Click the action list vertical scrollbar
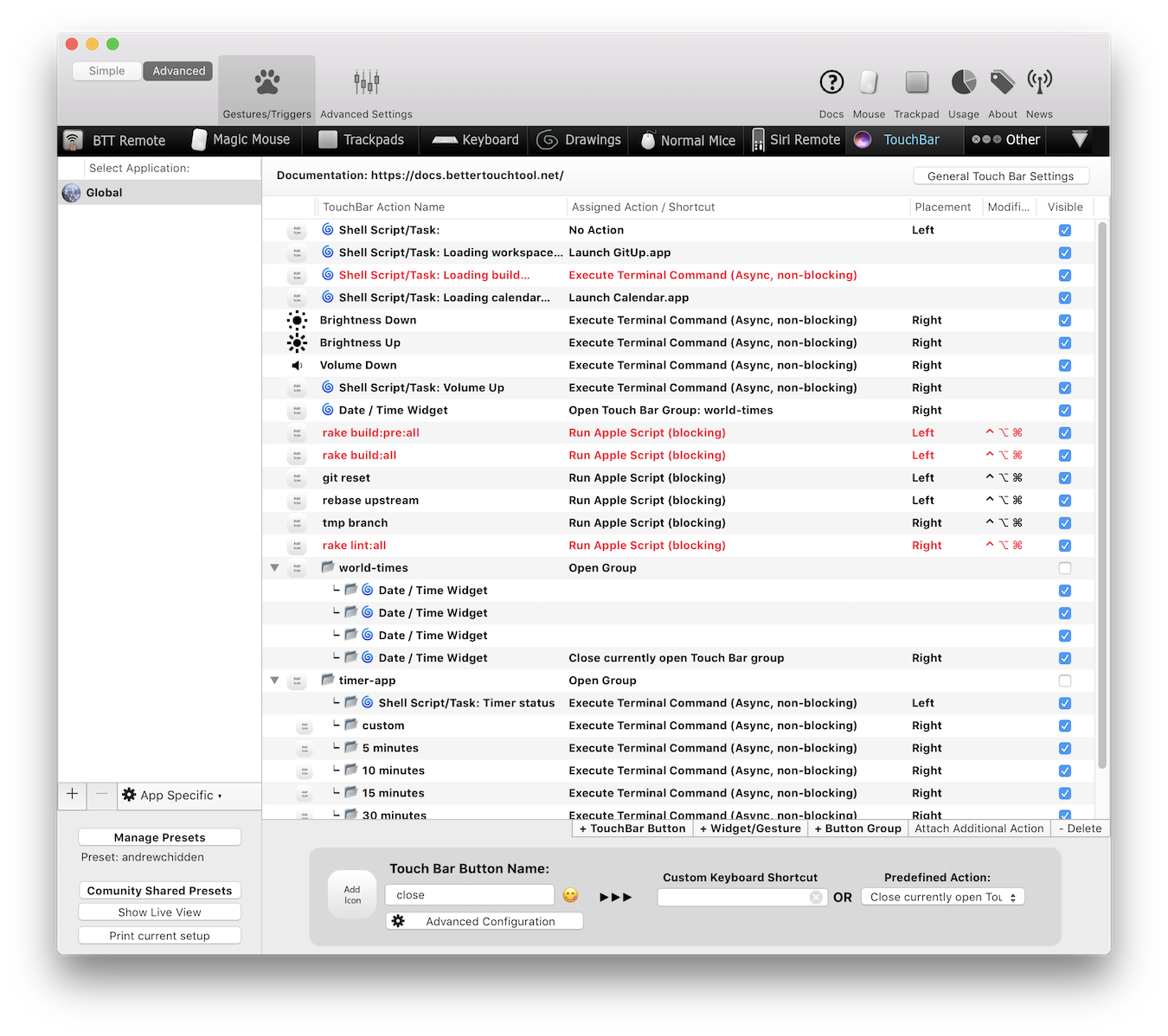The height and width of the screenshot is (1036, 1168). click(1102, 496)
